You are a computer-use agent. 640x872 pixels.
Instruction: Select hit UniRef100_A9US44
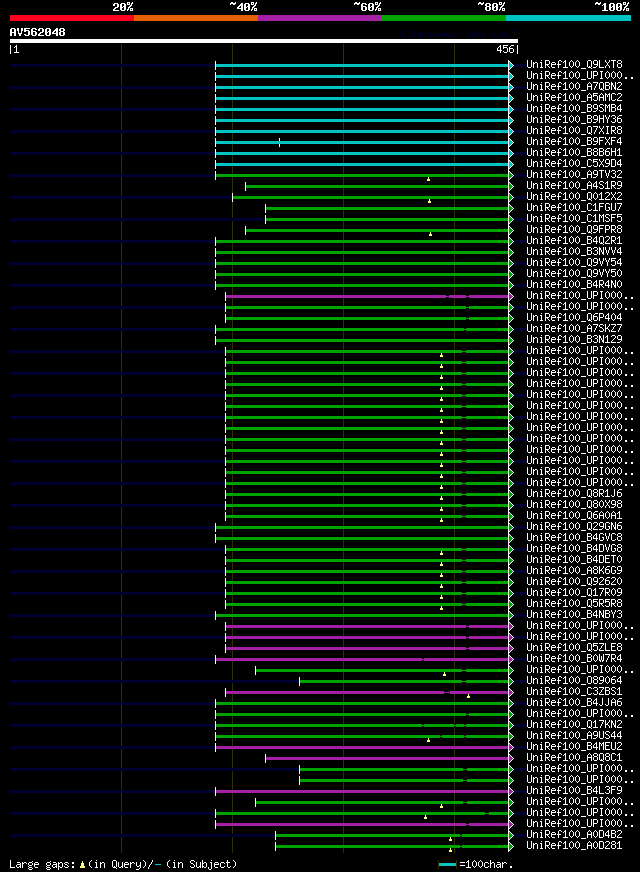coord(574,736)
